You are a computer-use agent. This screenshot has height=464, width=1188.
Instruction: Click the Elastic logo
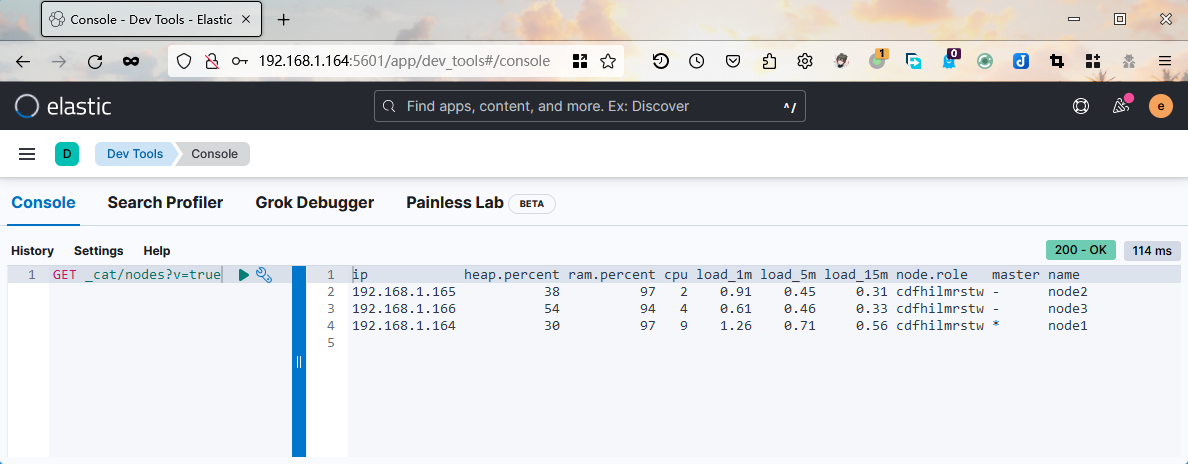(63, 106)
